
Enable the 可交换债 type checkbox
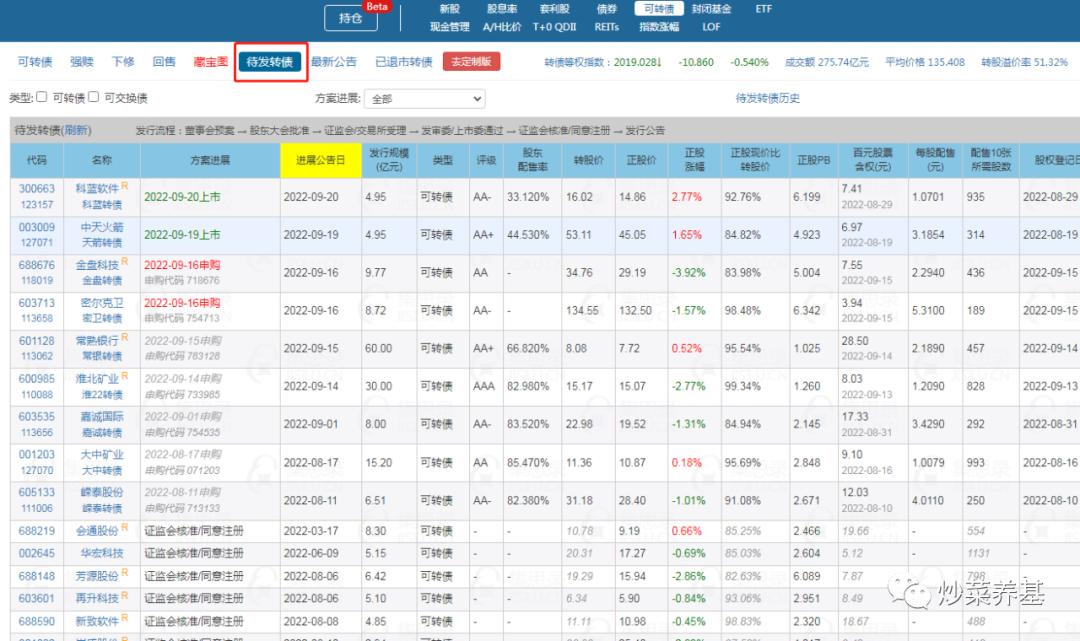pyautogui.click(x=93, y=97)
